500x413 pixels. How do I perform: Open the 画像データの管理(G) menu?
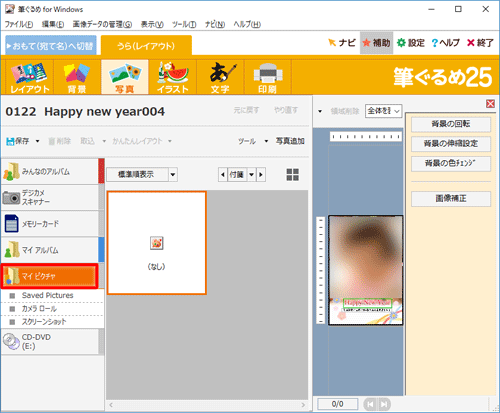pyautogui.click(x=102, y=24)
